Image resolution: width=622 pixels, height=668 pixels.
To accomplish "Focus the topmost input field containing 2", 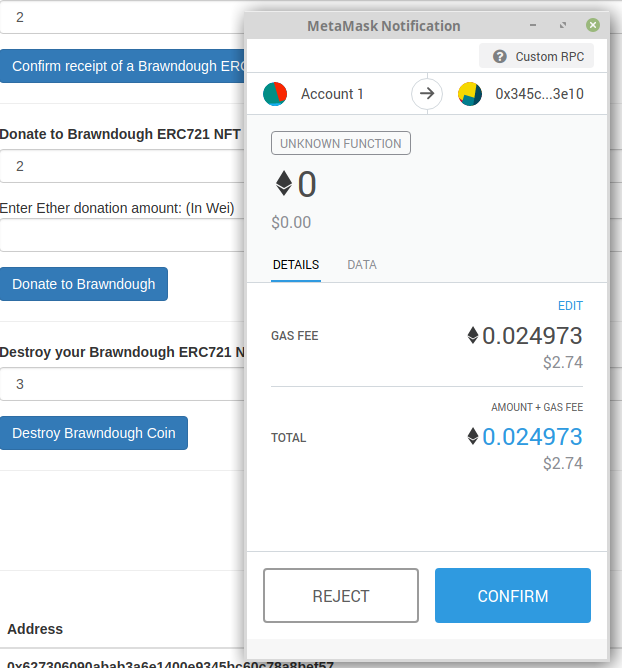I will point(123,17).
